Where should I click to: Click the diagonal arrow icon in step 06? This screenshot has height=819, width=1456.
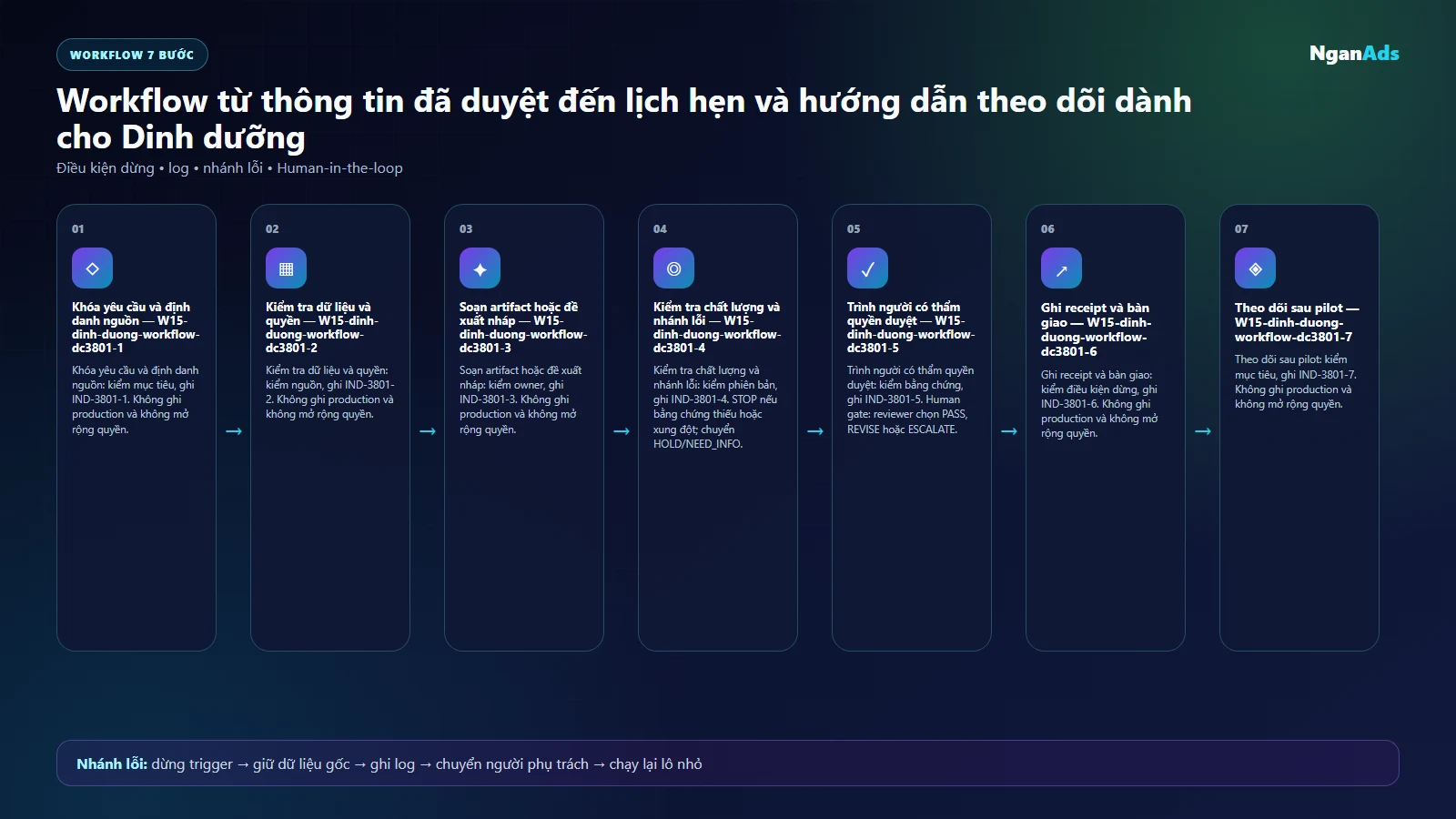click(1061, 268)
